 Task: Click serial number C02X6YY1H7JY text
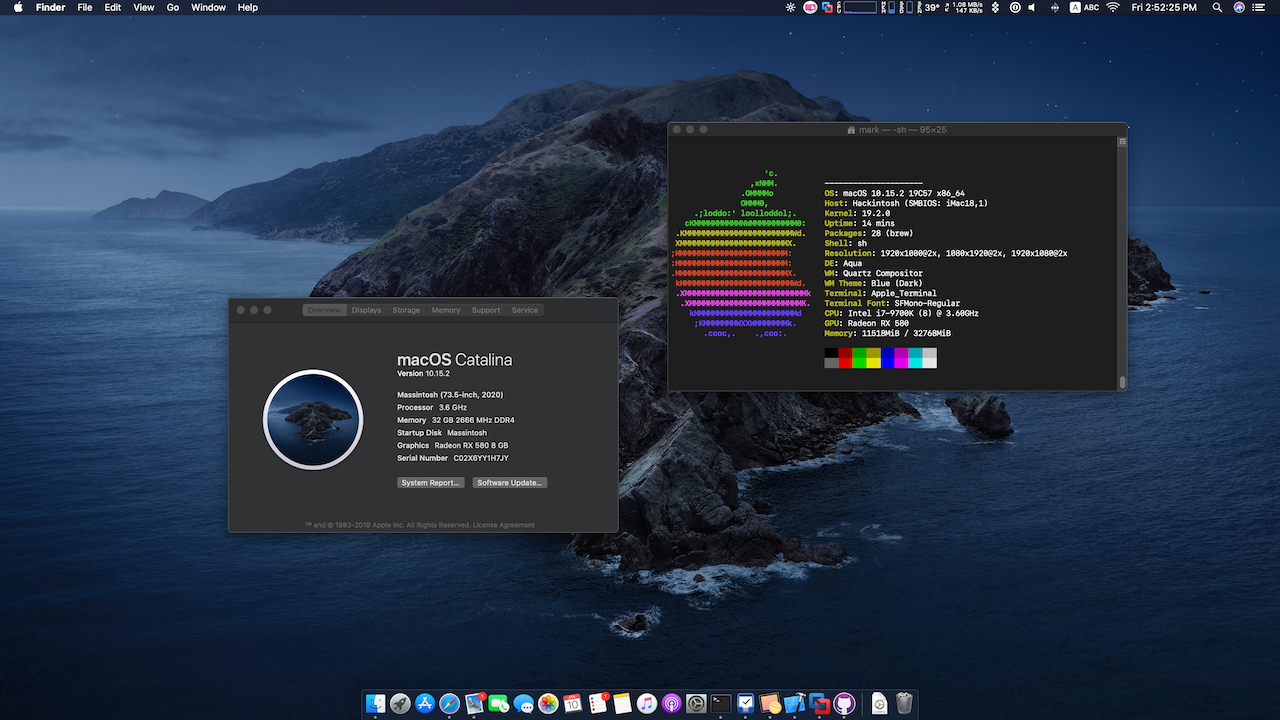point(481,458)
